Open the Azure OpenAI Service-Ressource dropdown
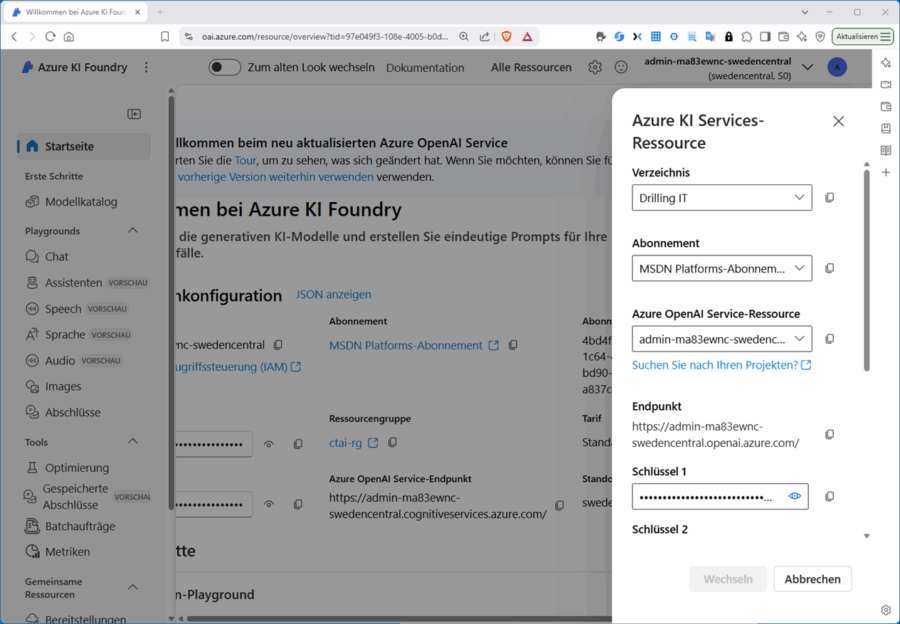900x624 pixels. tap(722, 339)
